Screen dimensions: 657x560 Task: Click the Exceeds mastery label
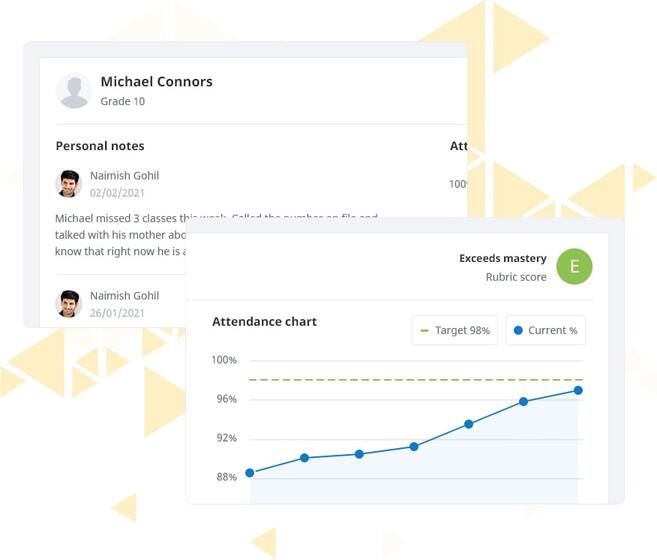click(503, 258)
